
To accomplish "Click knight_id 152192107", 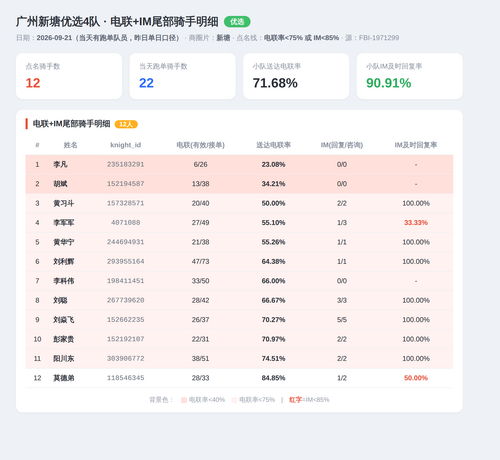I will pos(126,339).
